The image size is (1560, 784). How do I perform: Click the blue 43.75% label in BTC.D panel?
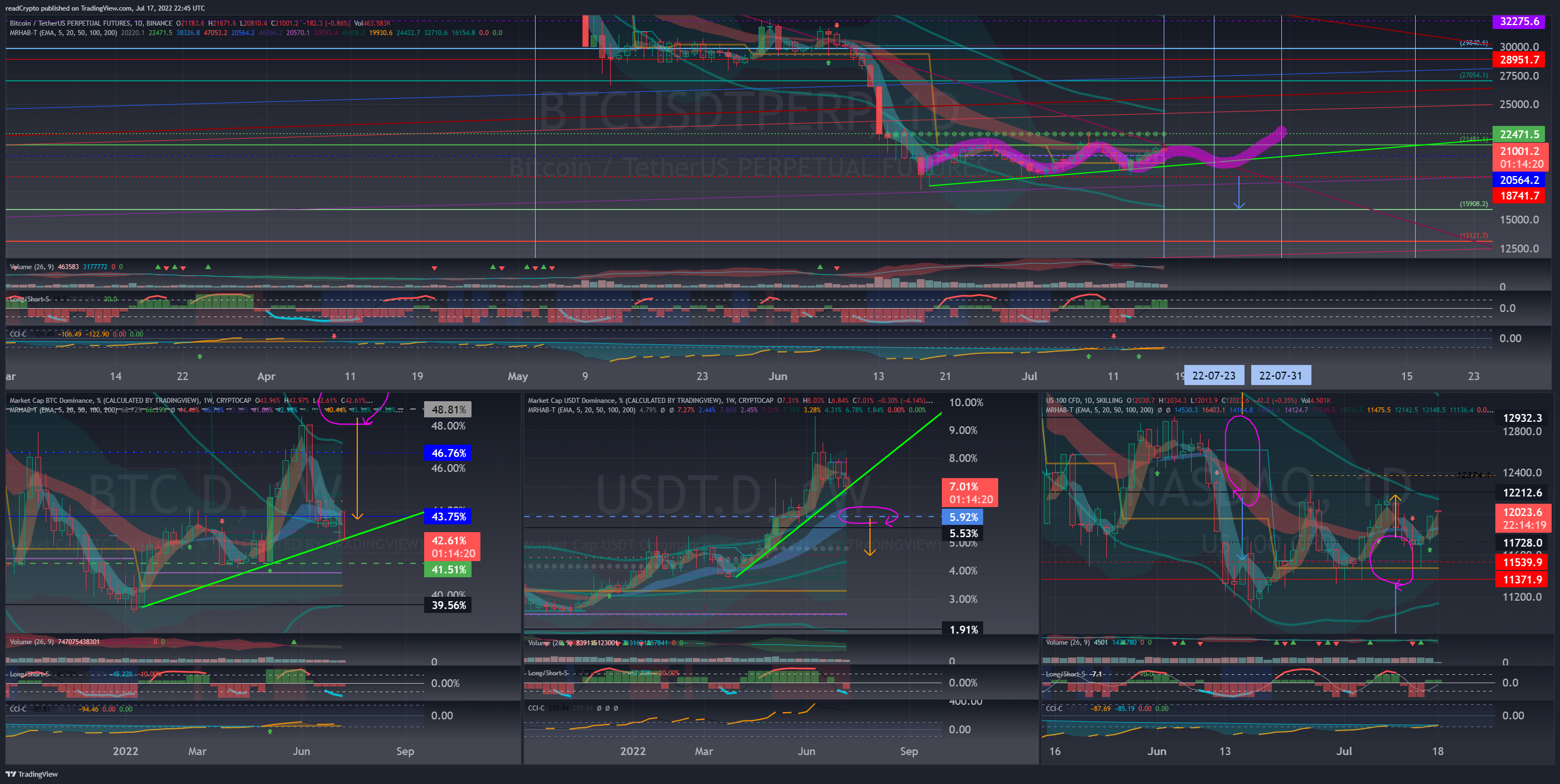448,517
